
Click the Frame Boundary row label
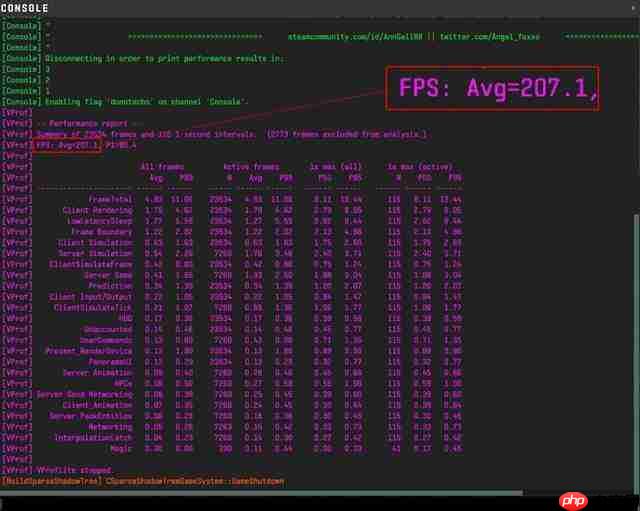click(102, 232)
